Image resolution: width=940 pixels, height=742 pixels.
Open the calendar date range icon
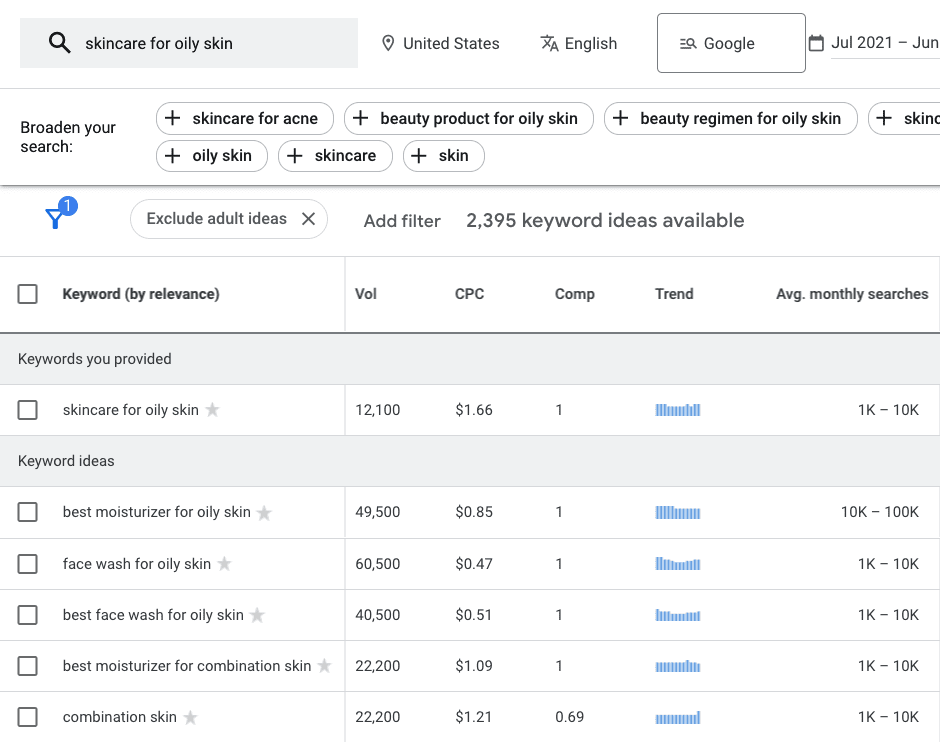coord(816,43)
